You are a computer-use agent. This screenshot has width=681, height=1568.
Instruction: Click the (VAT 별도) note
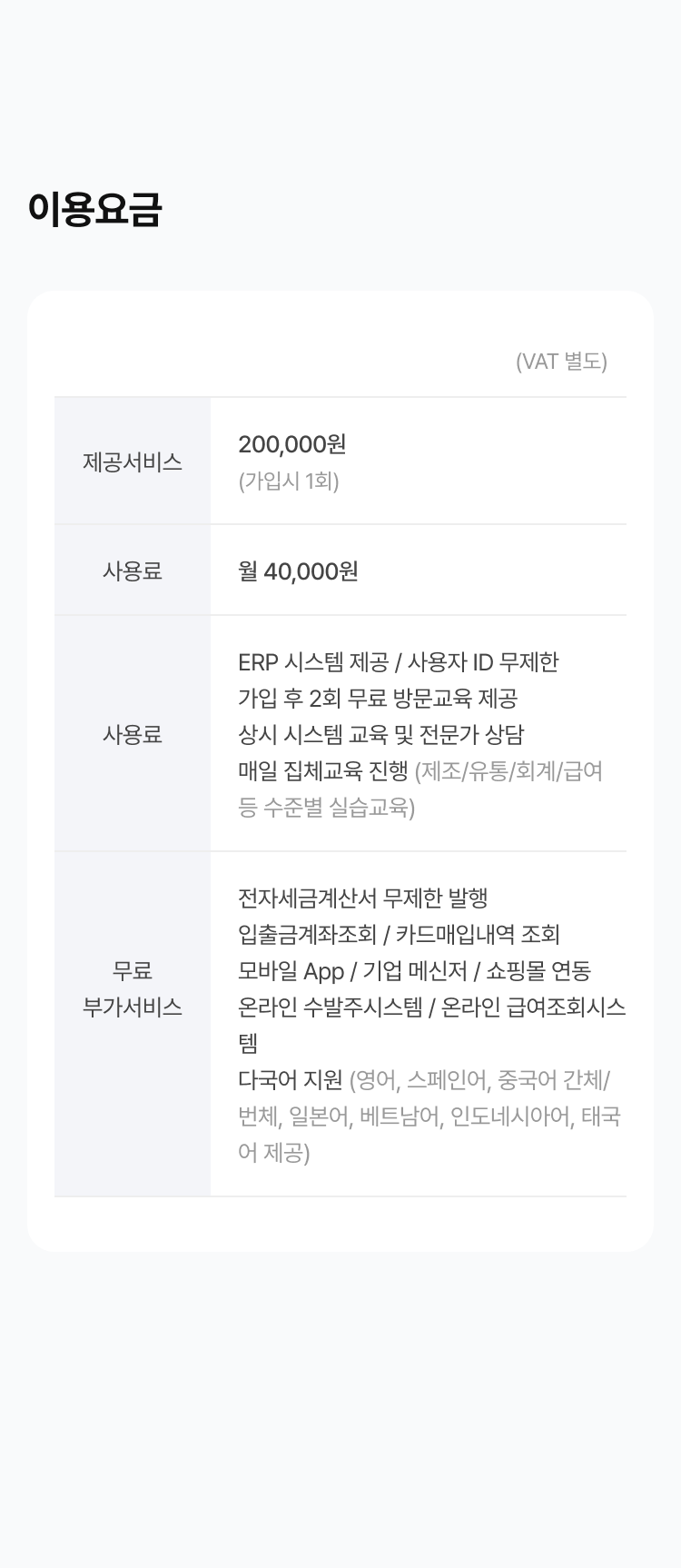tap(561, 362)
